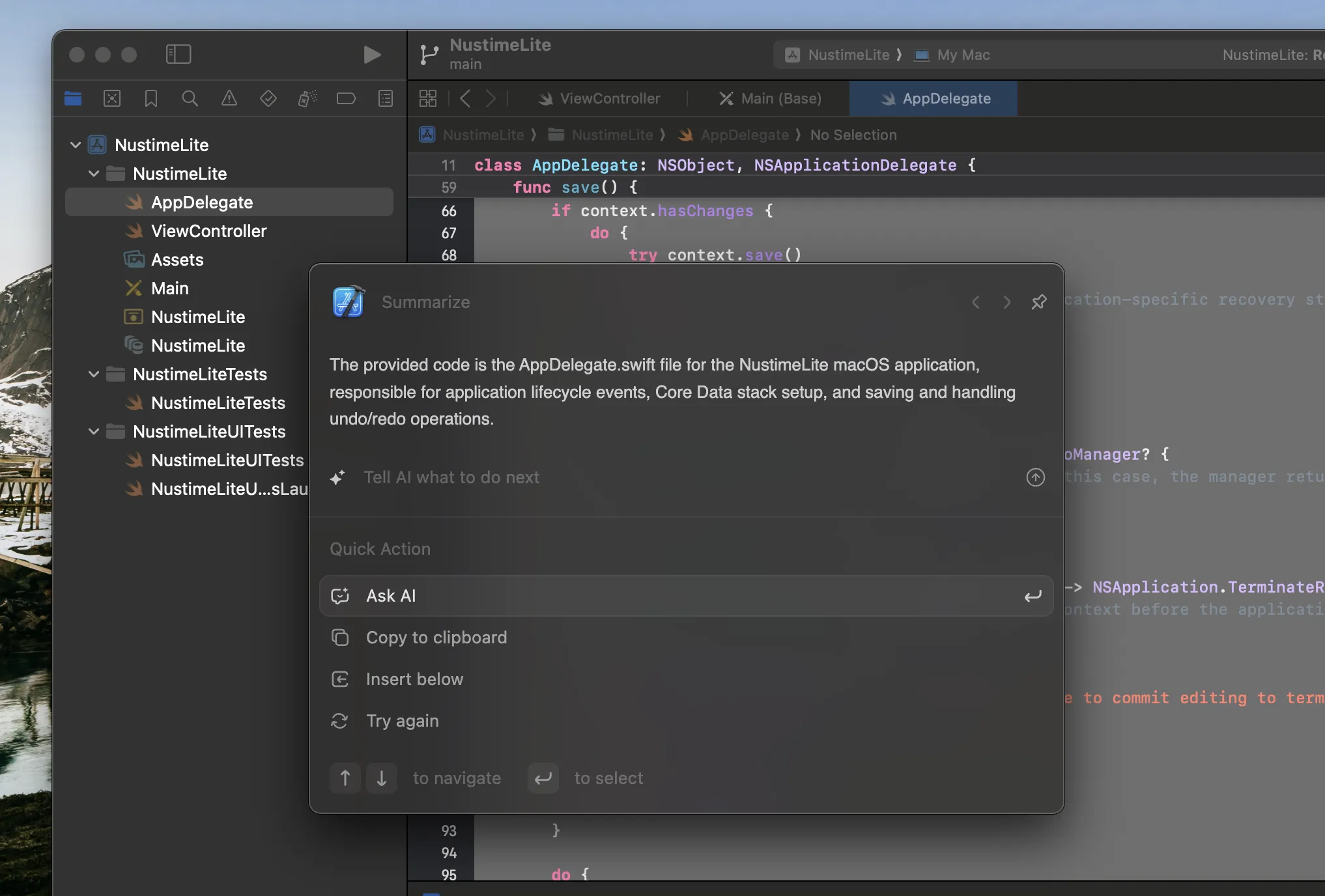Open the Breakpoint navigator icon
Screen dimensions: 1325x896
pos(346,98)
